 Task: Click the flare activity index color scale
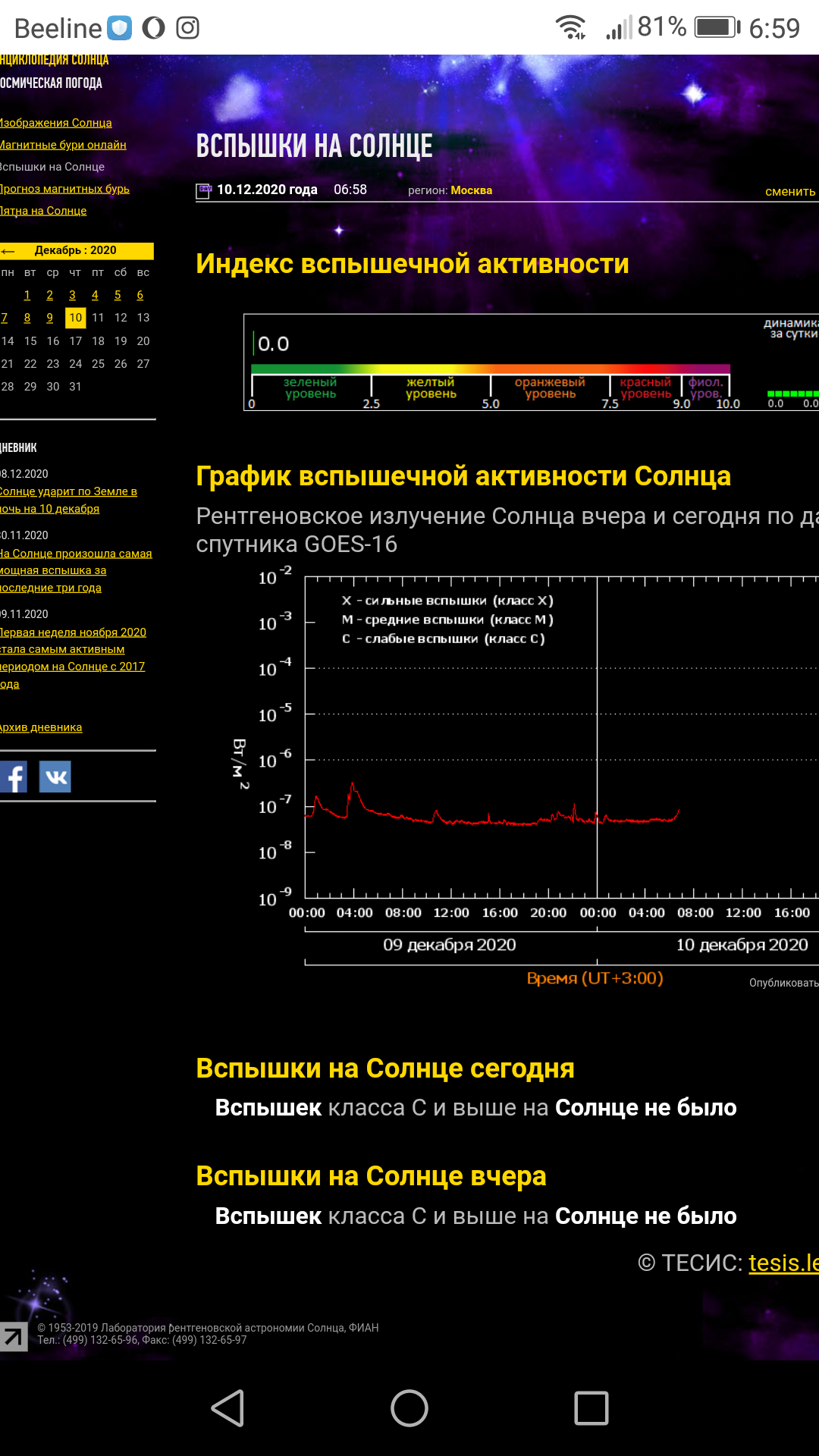[491, 370]
